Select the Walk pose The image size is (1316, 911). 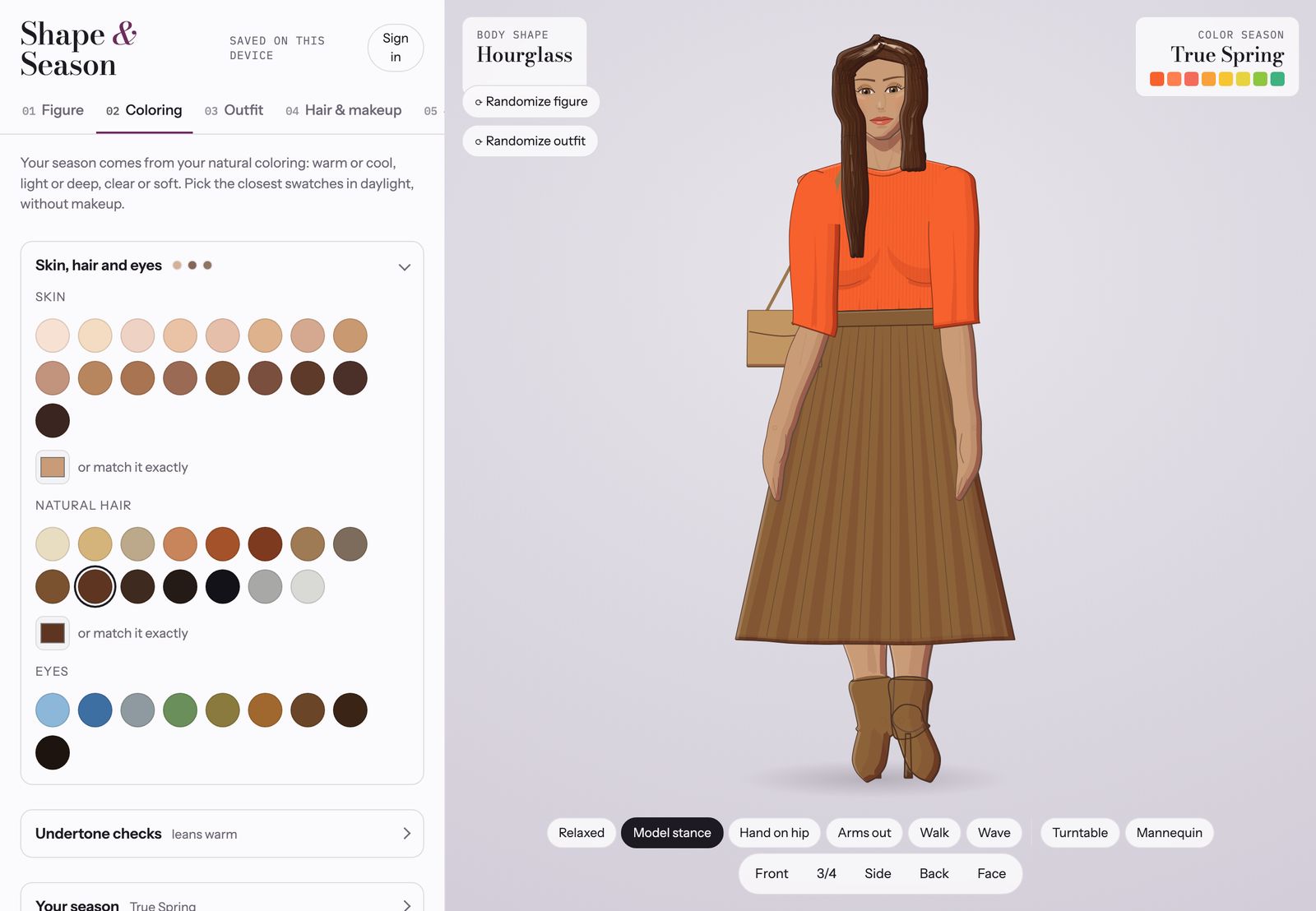click(934, 833)
